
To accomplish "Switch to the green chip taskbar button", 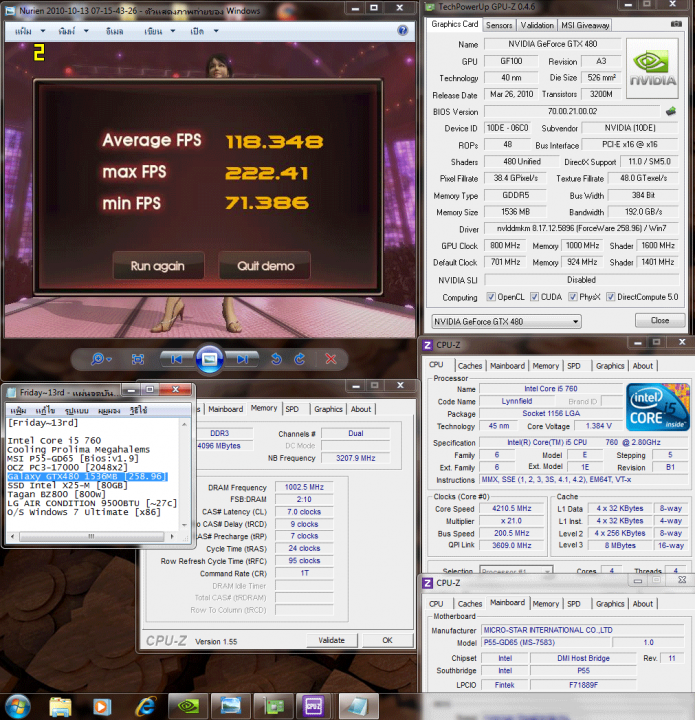I will coord(273,706).
